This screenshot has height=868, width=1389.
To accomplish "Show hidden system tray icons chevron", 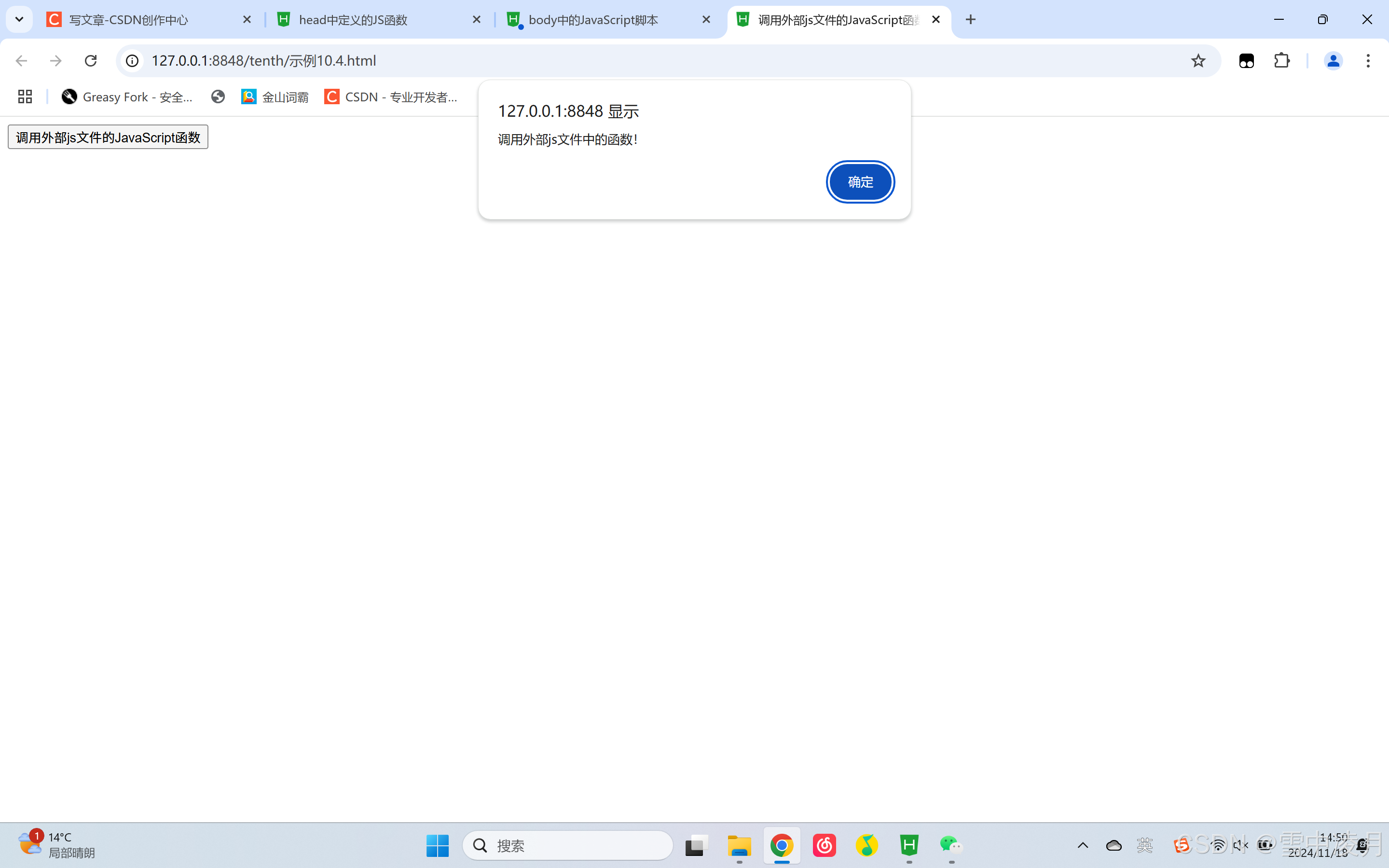I will coord(1083,845).
